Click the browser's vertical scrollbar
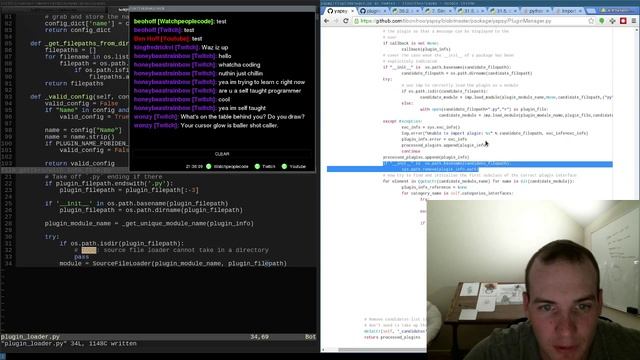Image resolution: width=640 pixels, height=360 pixels. click(637, 114)
